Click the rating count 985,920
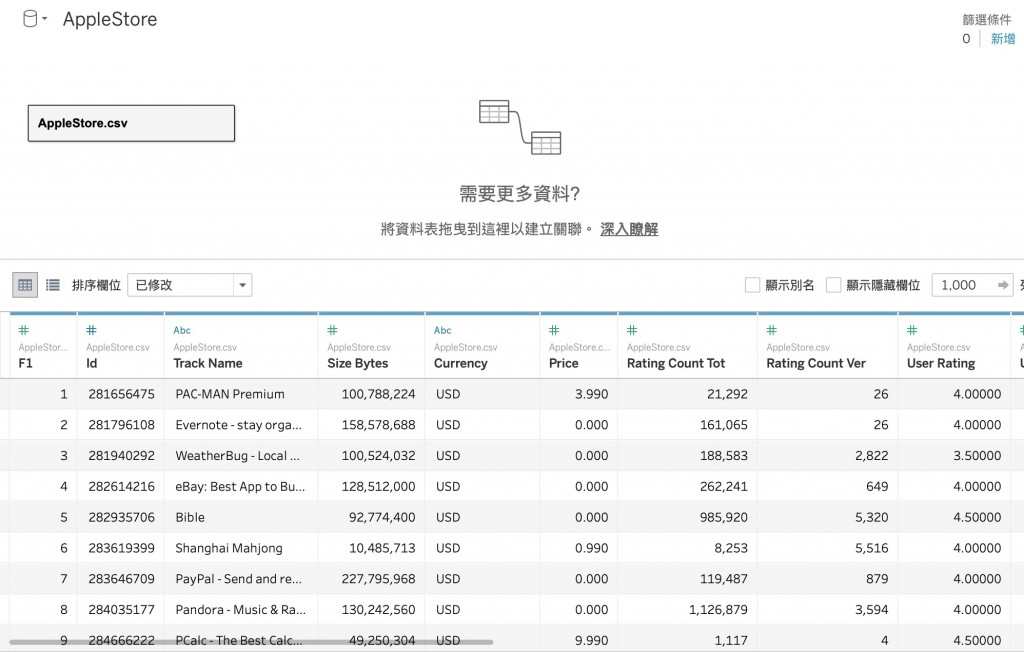The width and height of the screenshot is (1024, 652). [x=724, y=517]
